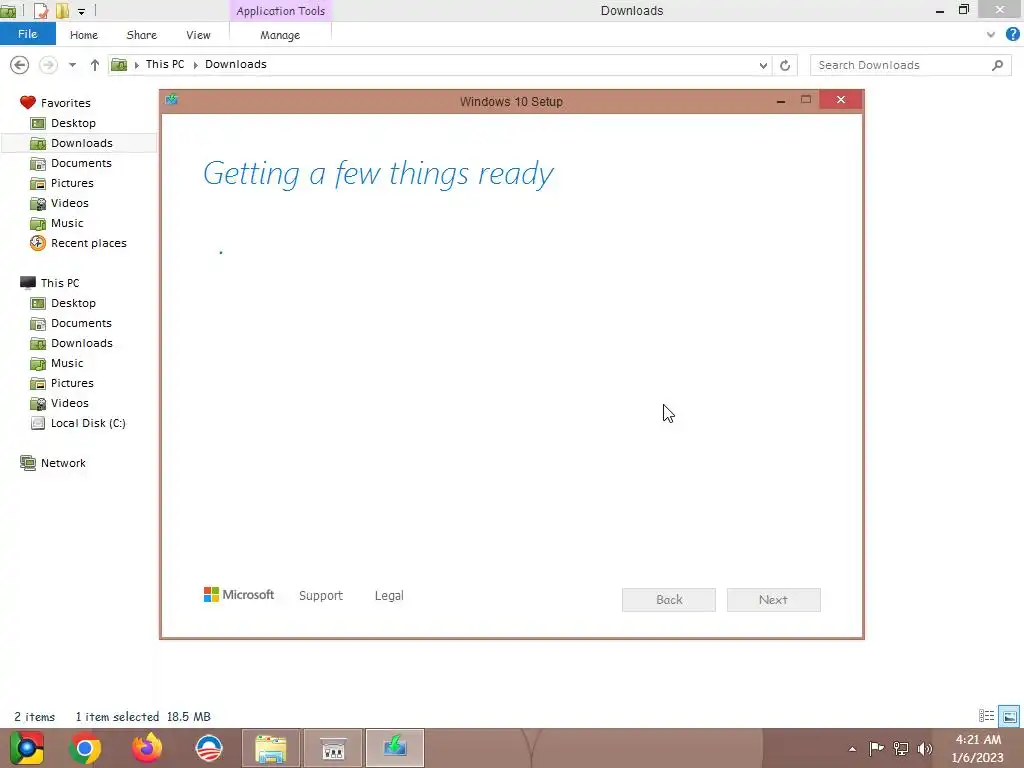Open Pictures under Favorites

72,184
